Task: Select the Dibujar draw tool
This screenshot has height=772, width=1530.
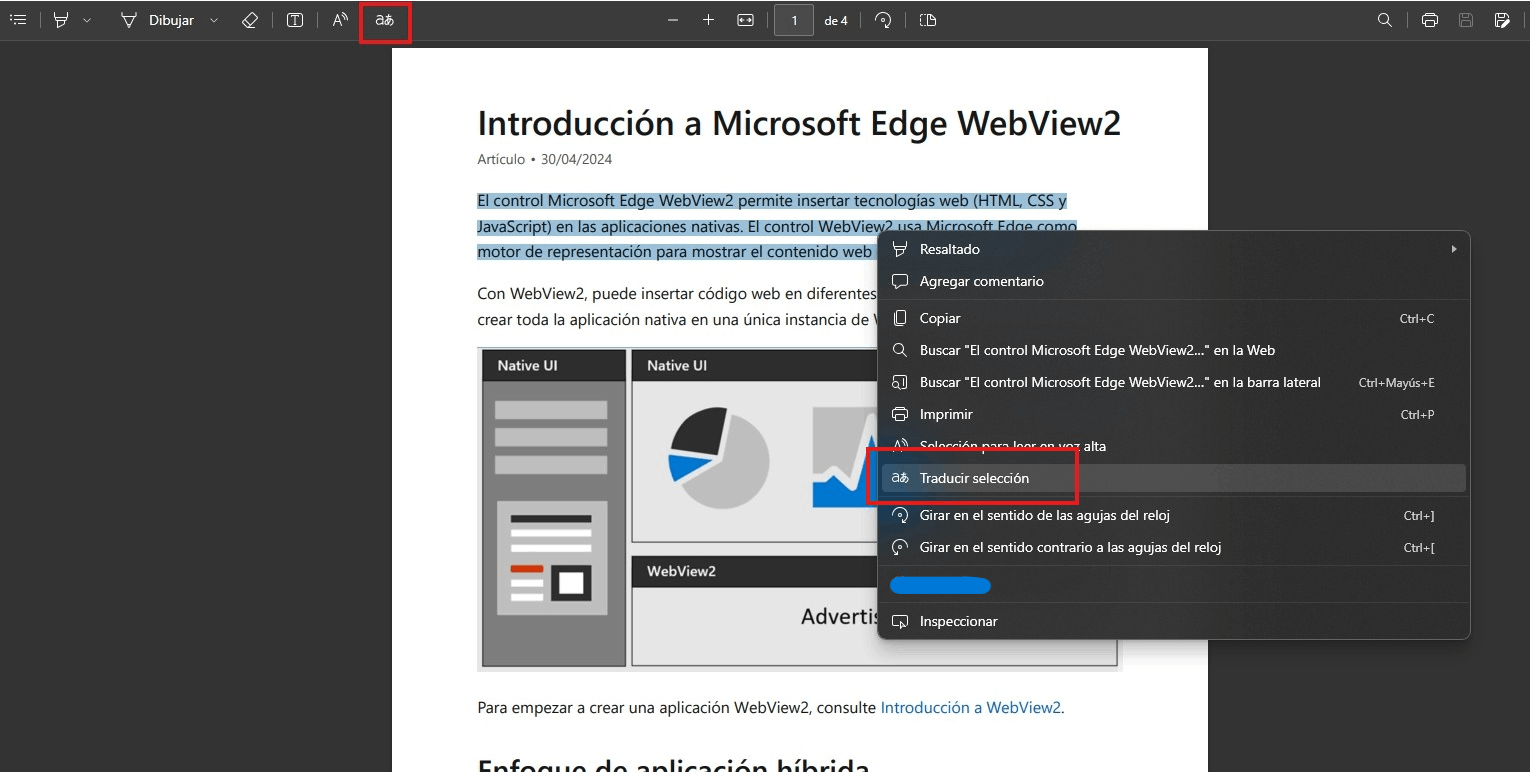Action: 157,20
